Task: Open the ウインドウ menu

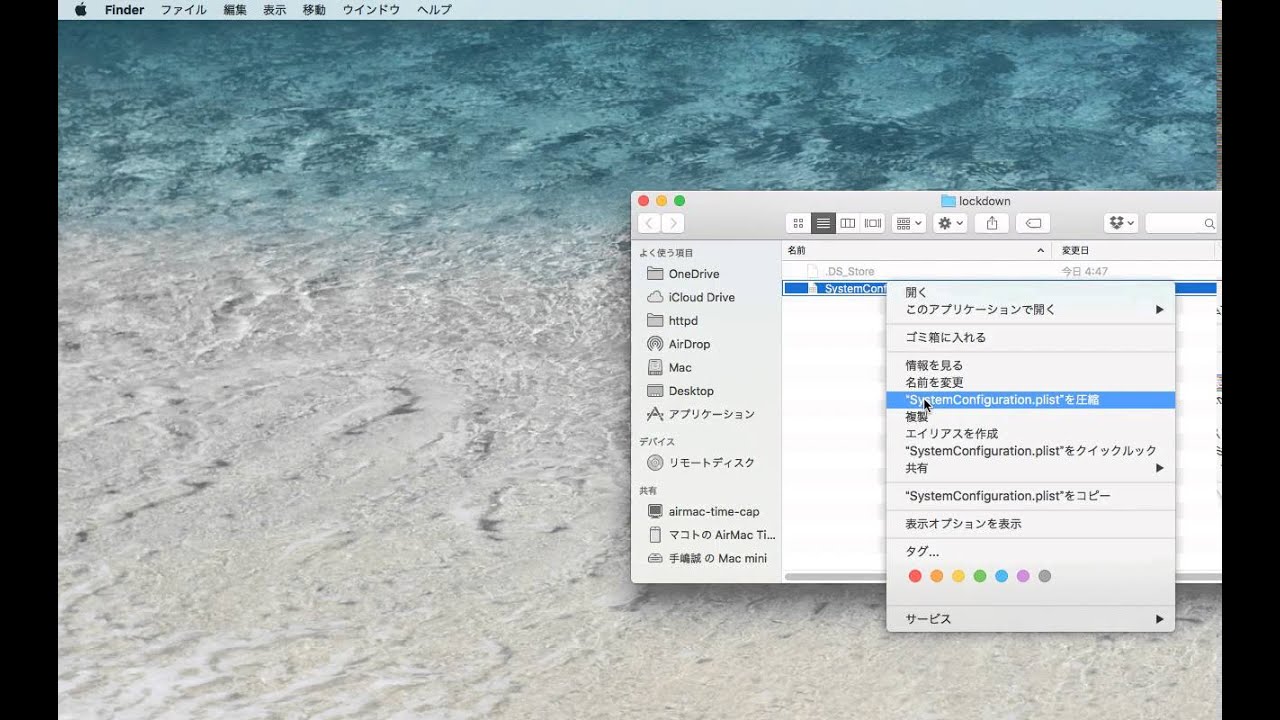Action: [371, 10]
